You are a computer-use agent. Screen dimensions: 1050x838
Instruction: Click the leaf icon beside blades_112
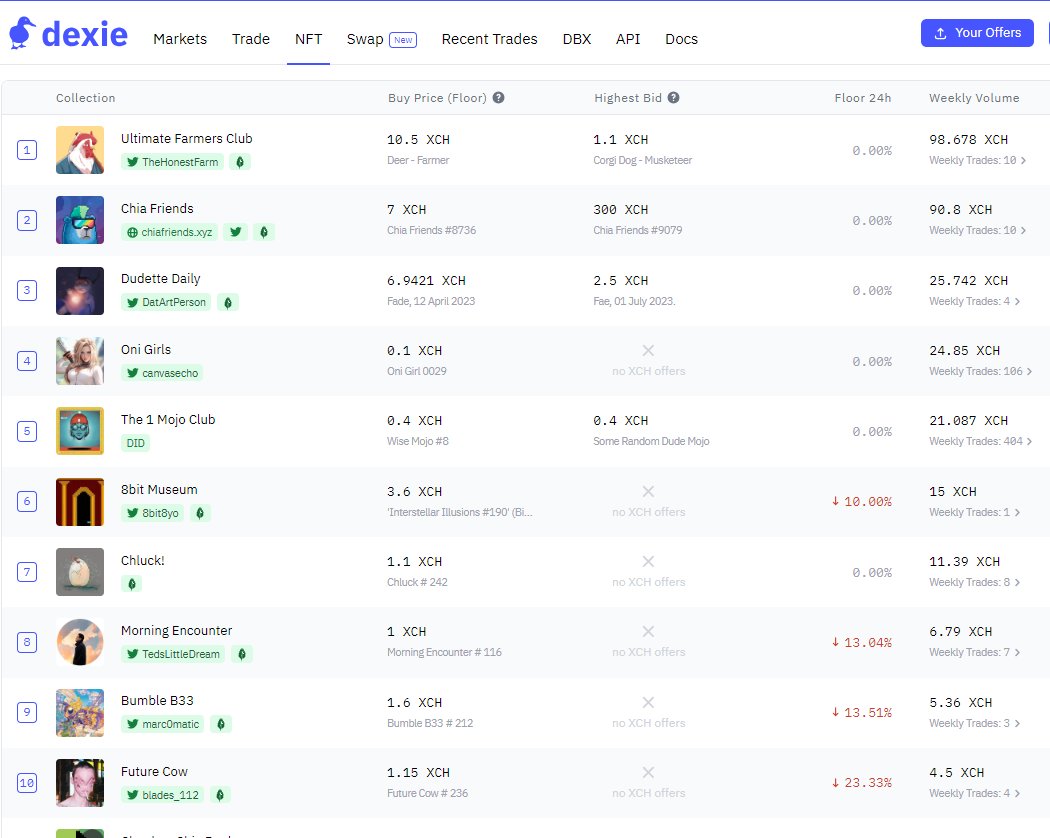coord(220,794)
